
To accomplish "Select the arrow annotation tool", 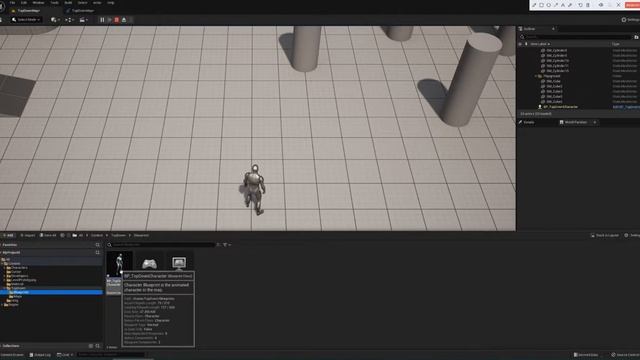I will pos(556,5).
